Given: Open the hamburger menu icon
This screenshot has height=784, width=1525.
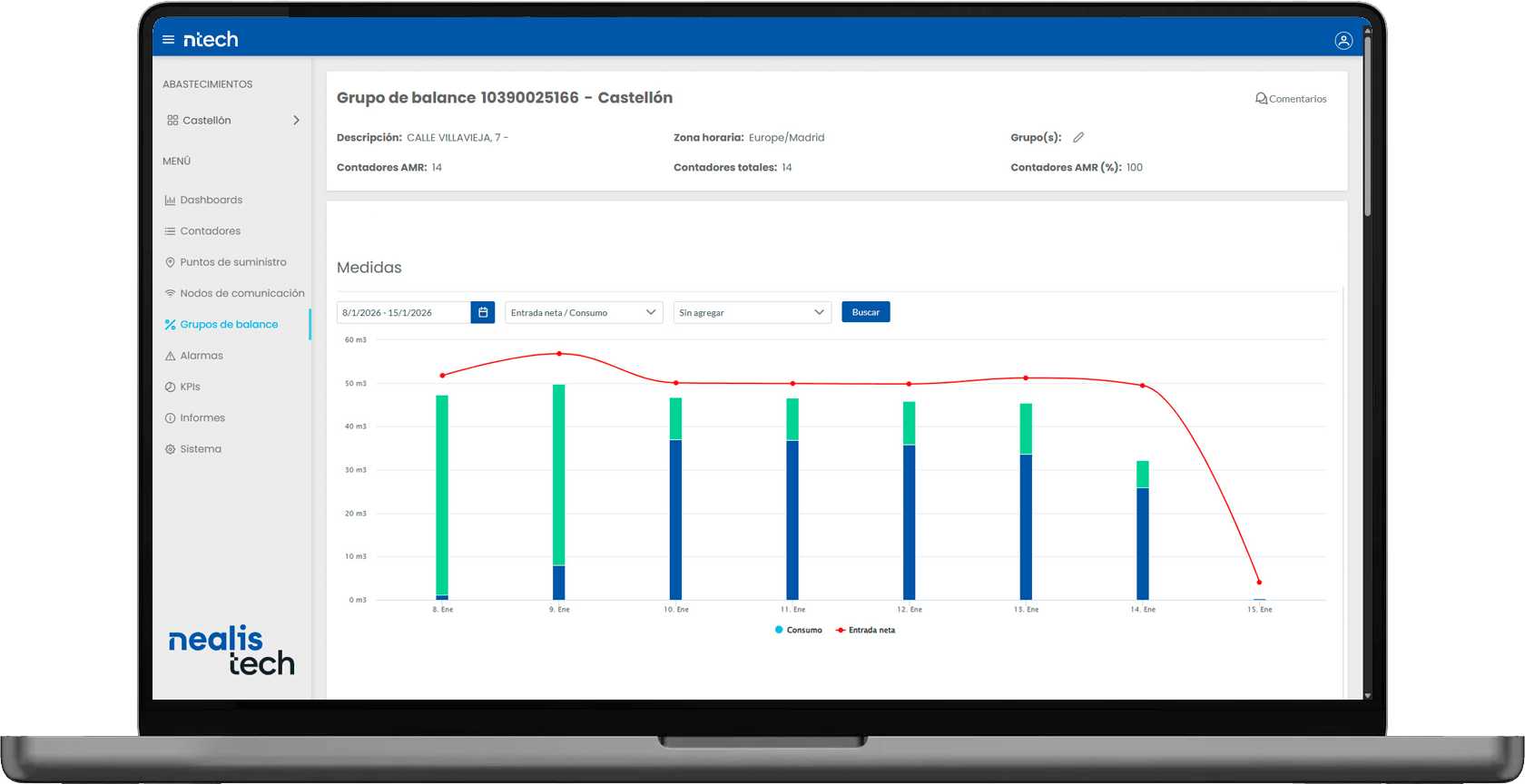Looking at the screenshot, I should (x=168, y=40).
